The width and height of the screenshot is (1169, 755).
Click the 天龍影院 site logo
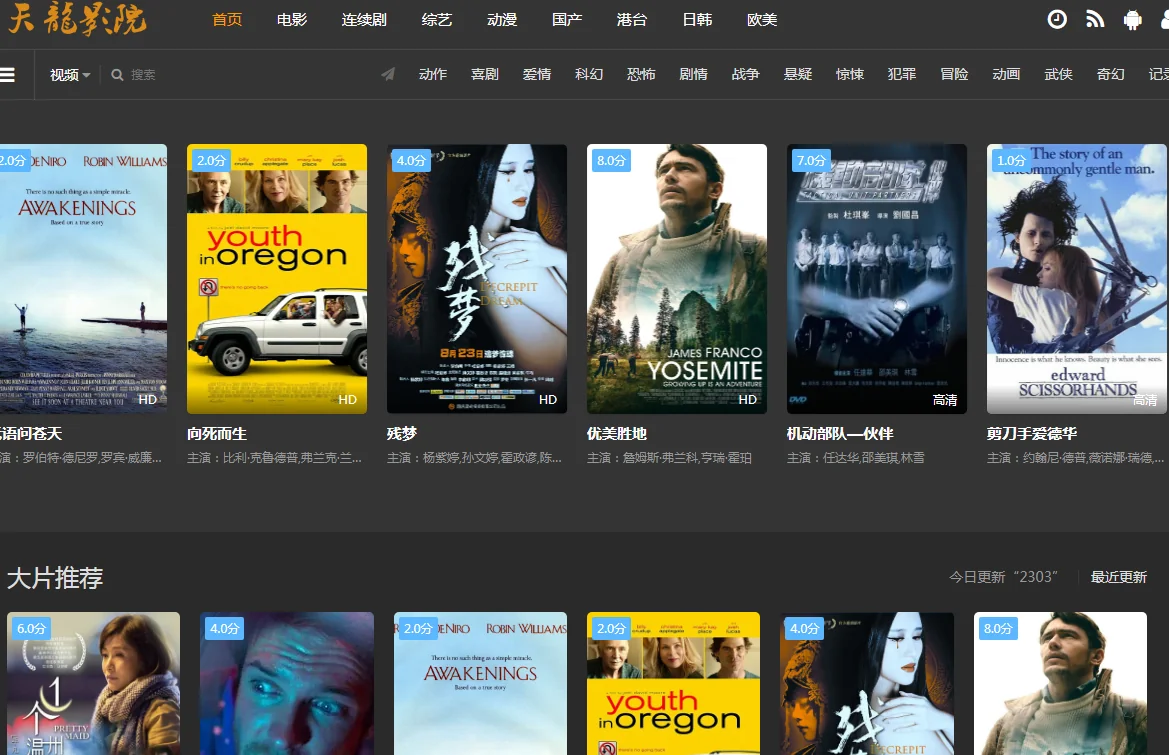tap(78, 20)
